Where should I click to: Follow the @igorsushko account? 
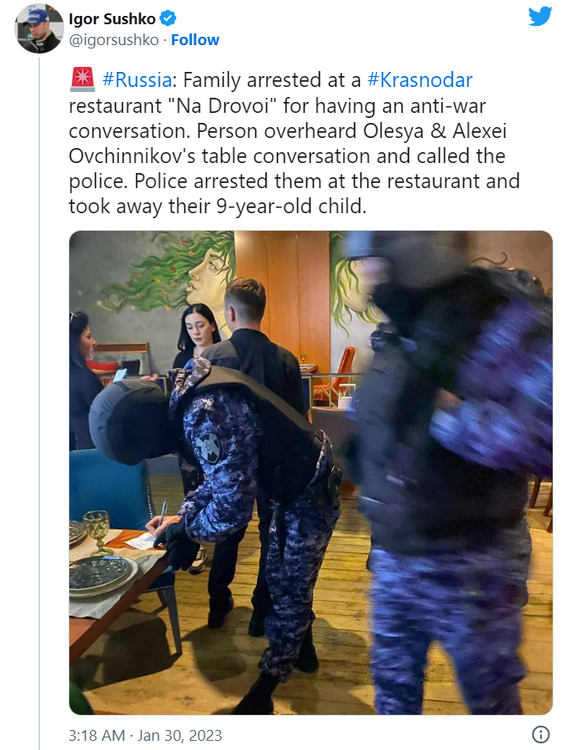pyautogui.click(x=195, y=40)
